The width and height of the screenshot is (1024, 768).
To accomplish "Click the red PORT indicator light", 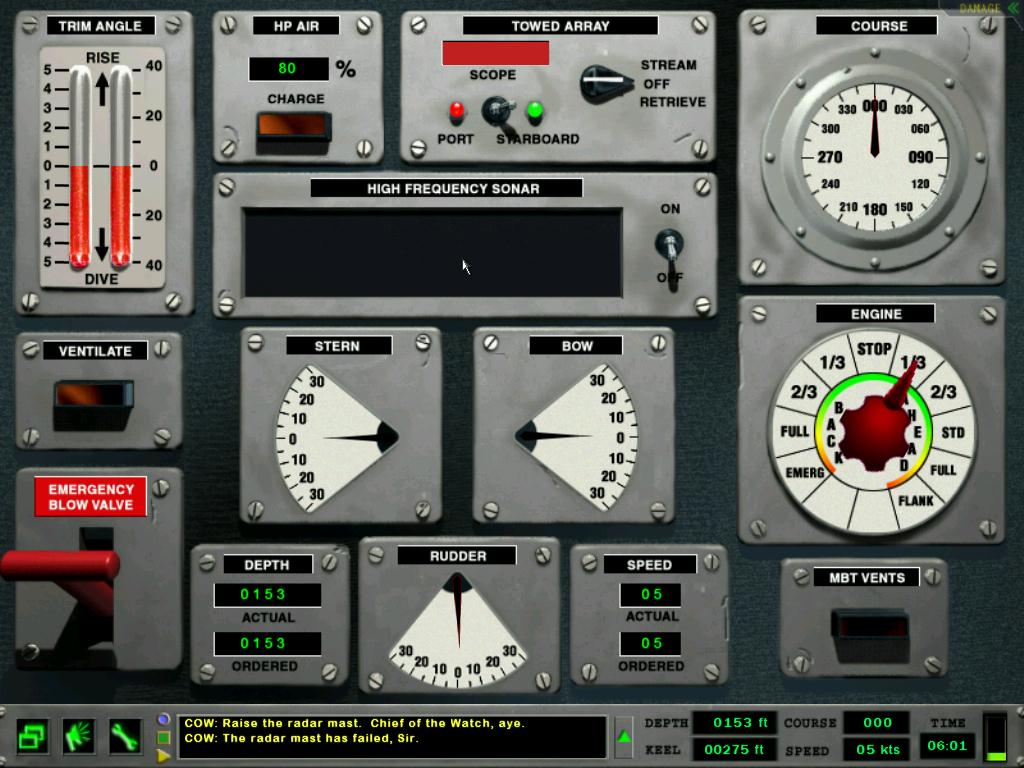I will [x=456, y=111].
